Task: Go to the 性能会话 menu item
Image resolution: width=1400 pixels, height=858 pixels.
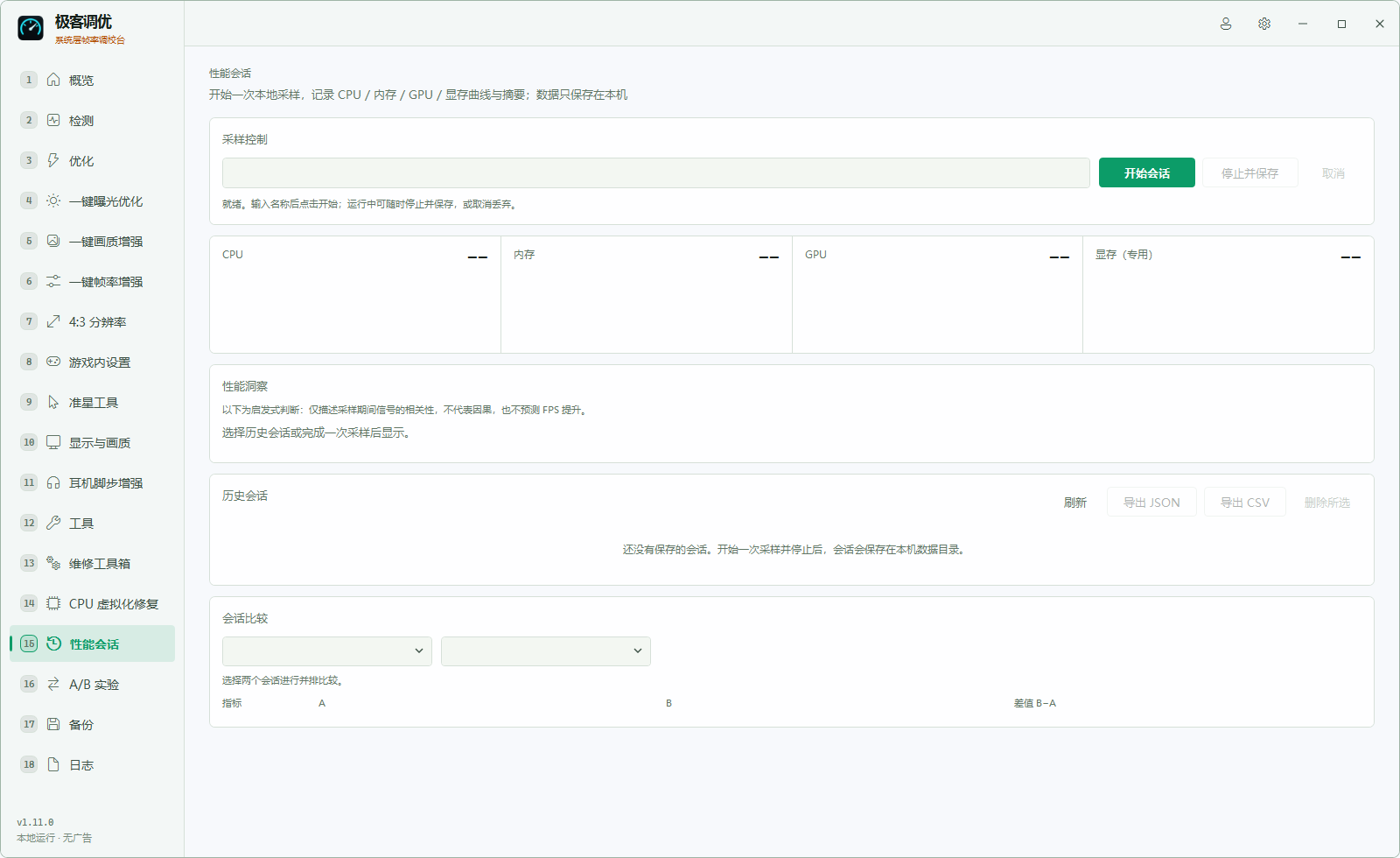Action: click(x=92, y=643)
